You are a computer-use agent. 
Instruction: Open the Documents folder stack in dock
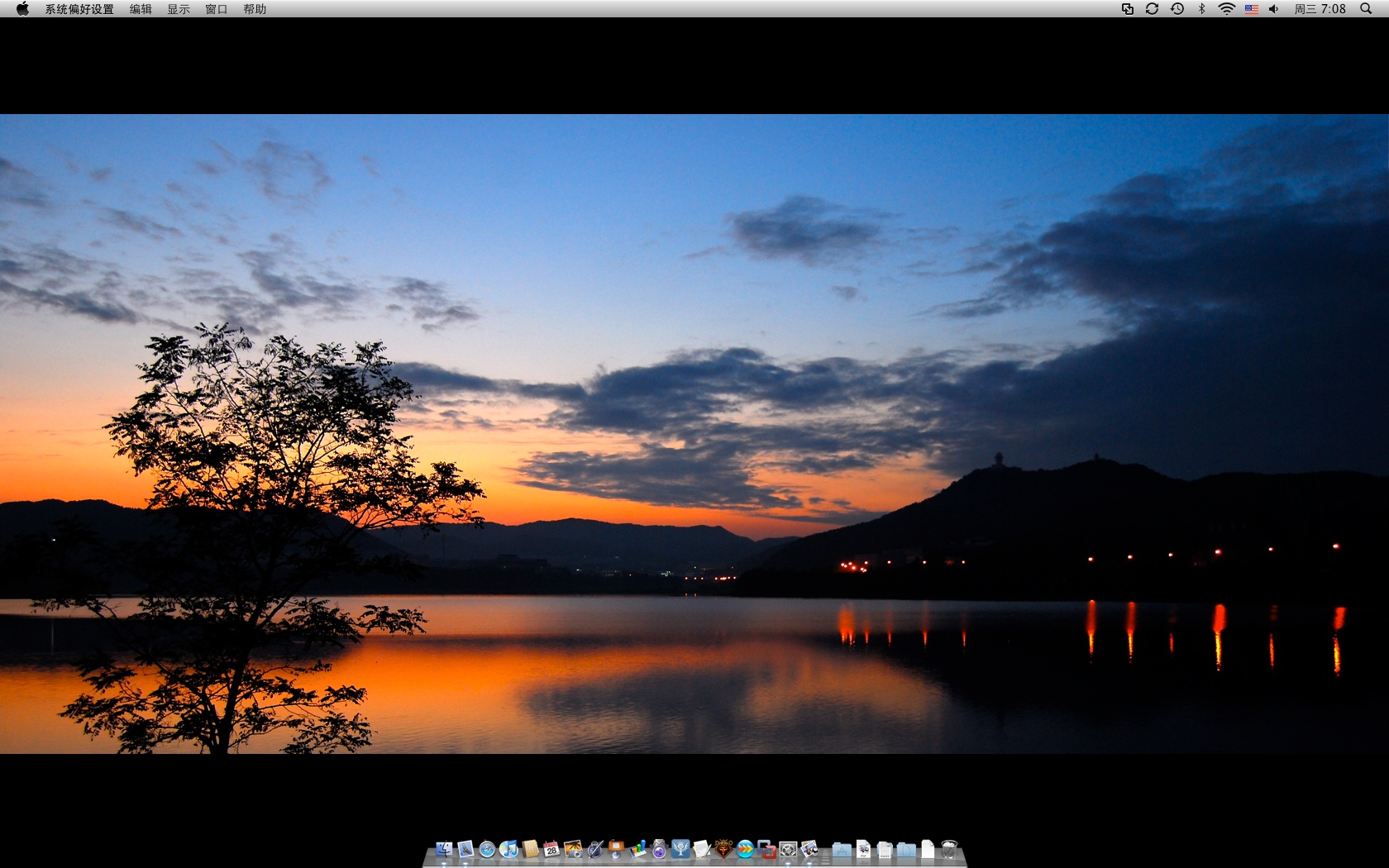point(906,850)
